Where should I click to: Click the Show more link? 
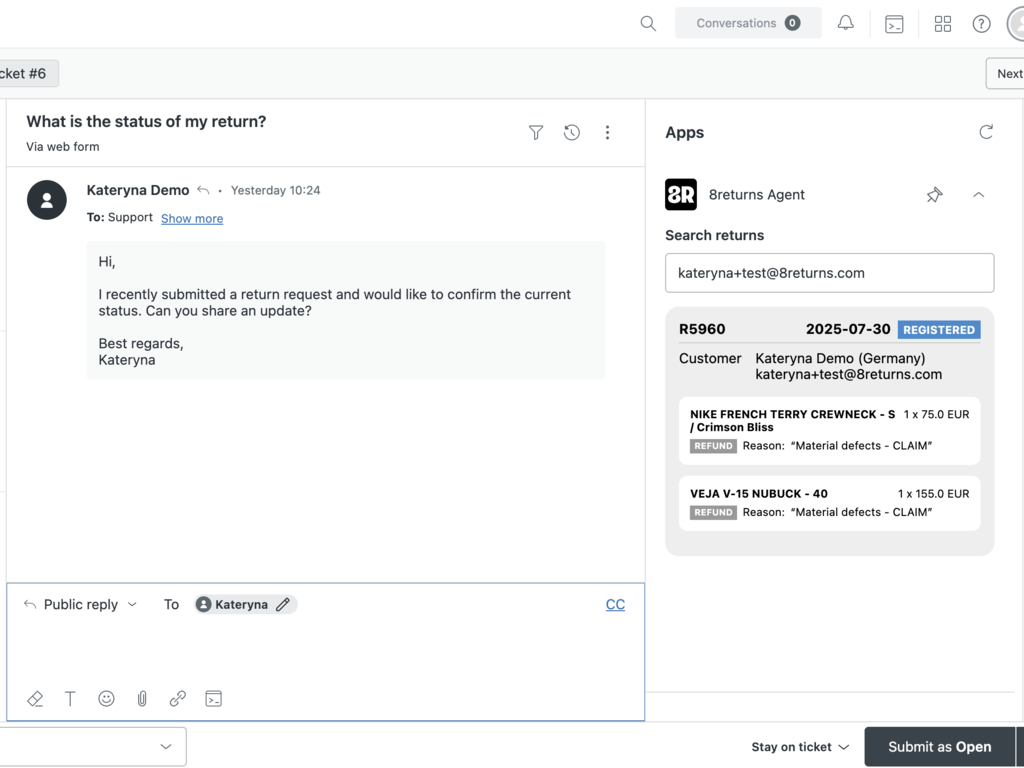[x=192, y=218]
